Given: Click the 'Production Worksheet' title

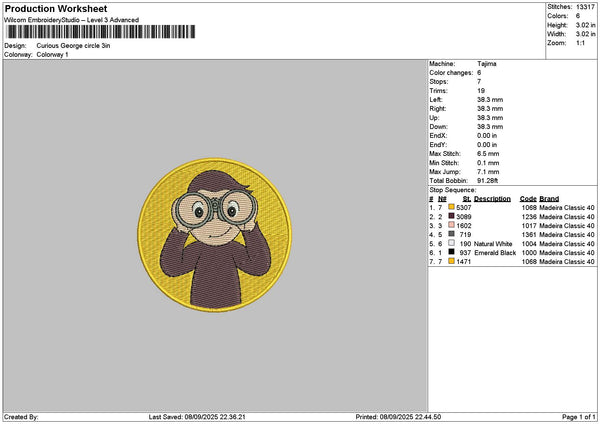Looking at the screenshot, I should coord(56,8).
